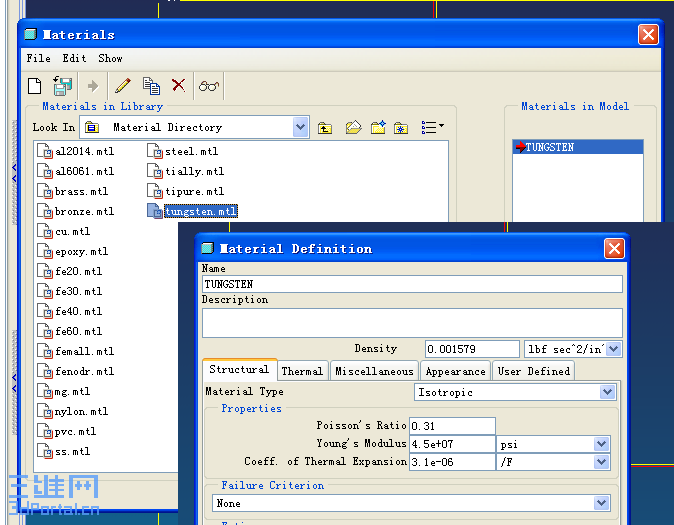This screenshot has width=674, height=525.
Task: Click the open working directory folder icon
Action: pyautogui.click(x=353, y=127)
